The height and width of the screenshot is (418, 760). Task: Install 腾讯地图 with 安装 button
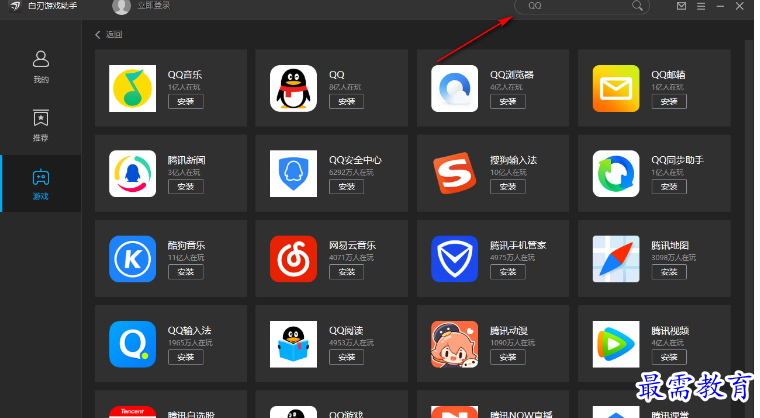(x=669, y=272)
